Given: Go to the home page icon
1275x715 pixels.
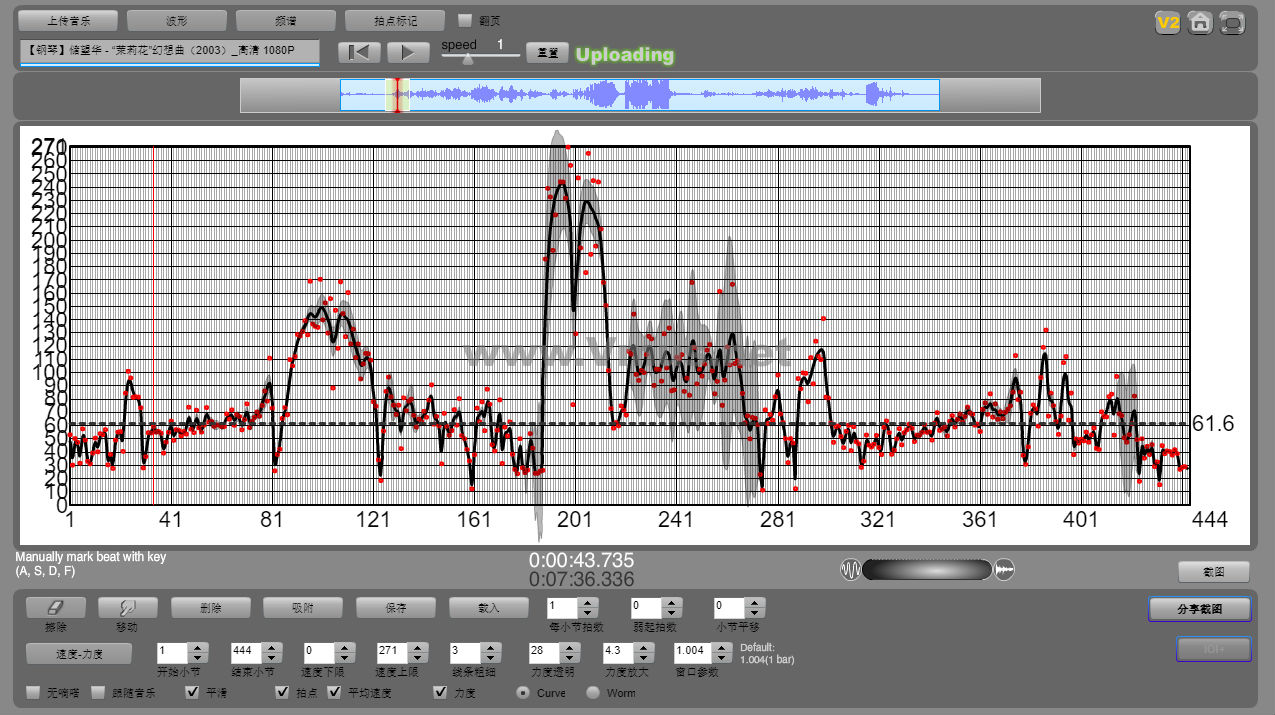Looking at the screenshot, I should click(1200, 22).
